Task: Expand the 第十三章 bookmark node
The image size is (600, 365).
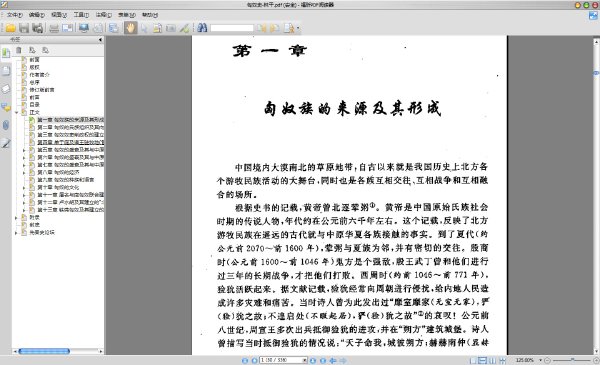Action: tap(24, 210)
